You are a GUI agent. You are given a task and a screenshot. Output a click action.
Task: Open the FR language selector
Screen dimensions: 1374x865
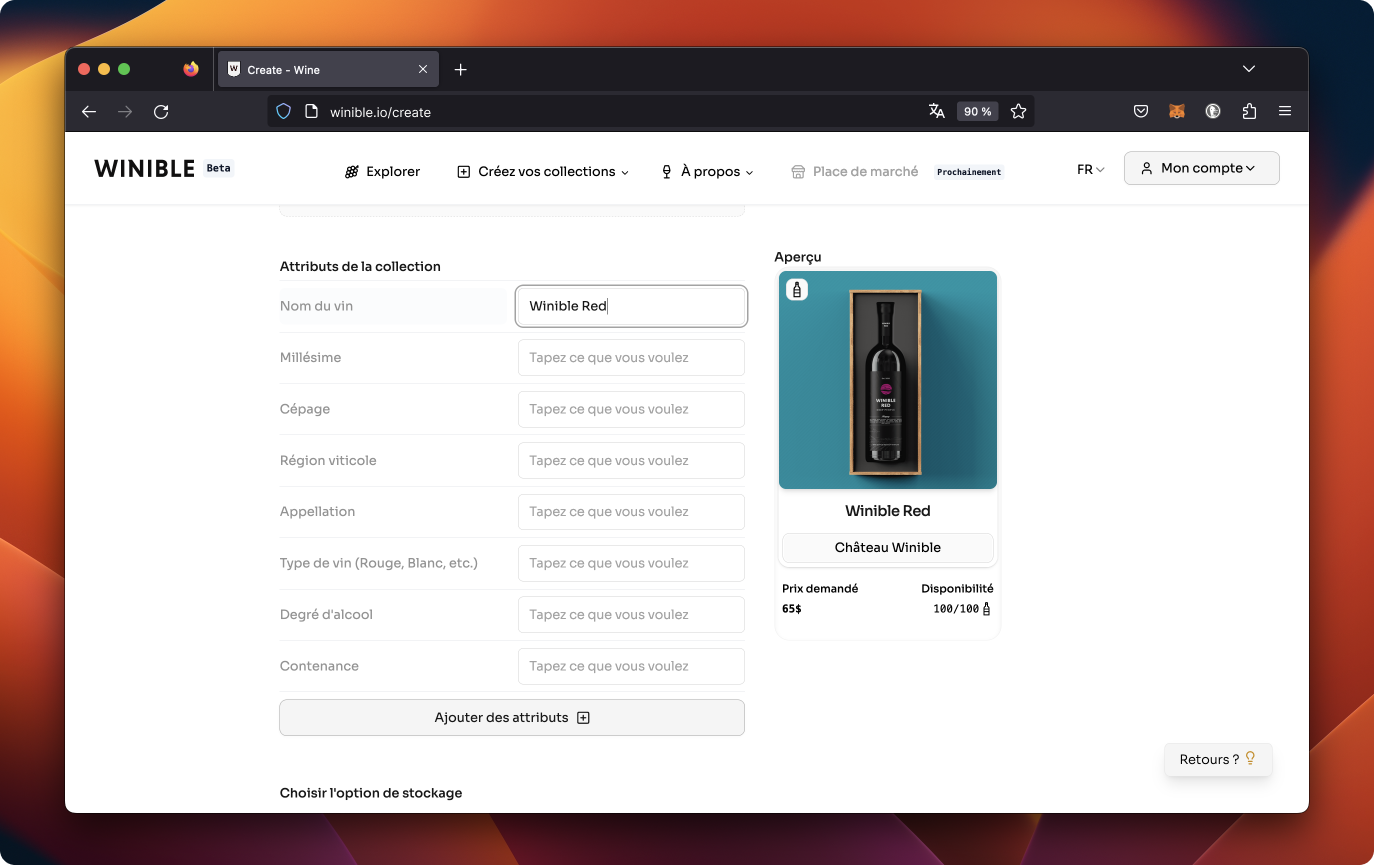[1090, 170]
